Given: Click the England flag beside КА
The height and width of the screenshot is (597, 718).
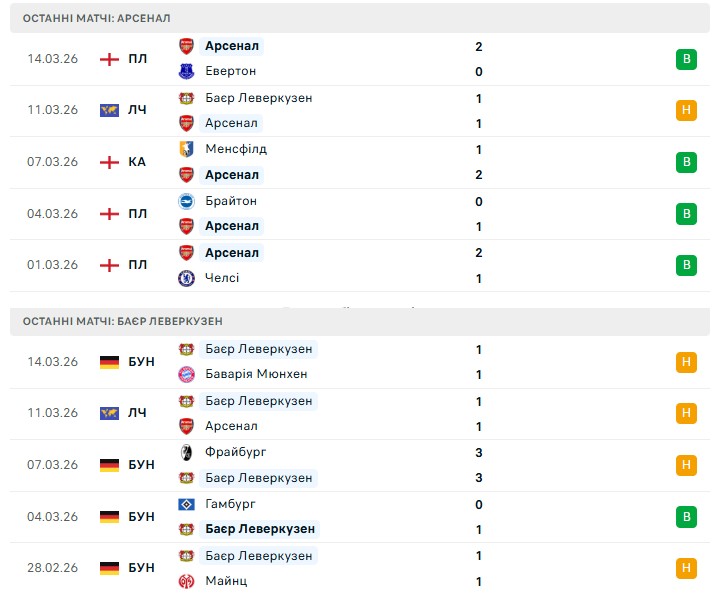Looking at the screenshot, I should 109,162.
